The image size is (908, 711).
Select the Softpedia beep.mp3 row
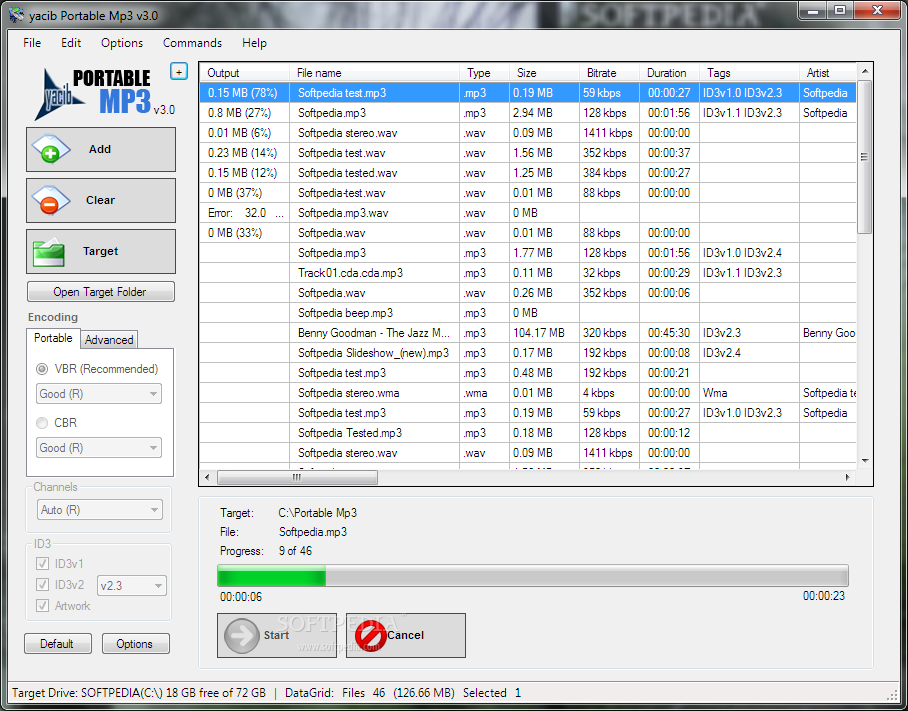click(528, 313)
